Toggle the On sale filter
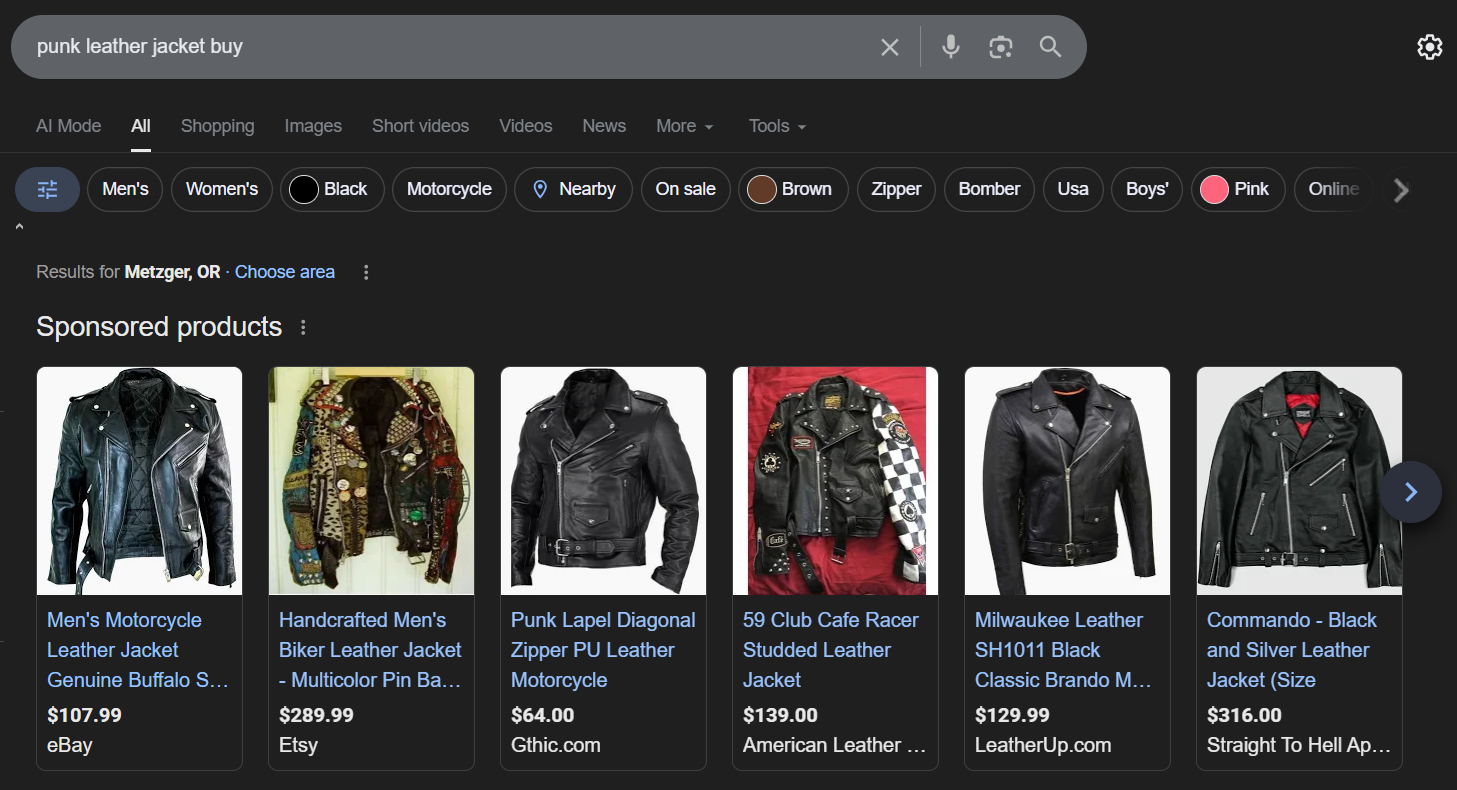Screen dimensions: 1457x790 point(686,189)
